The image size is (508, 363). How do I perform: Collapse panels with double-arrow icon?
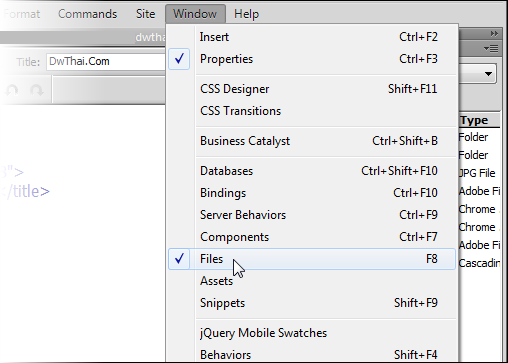(494, 34)
